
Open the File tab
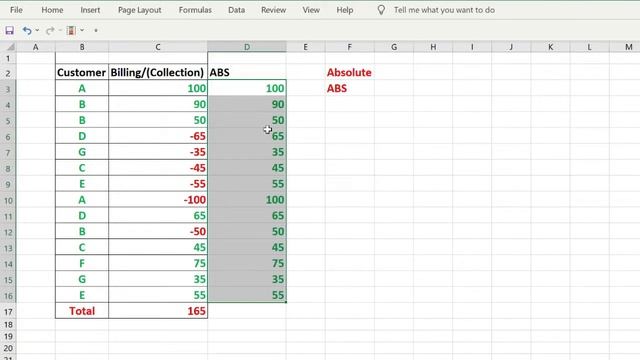coord(16,10)
